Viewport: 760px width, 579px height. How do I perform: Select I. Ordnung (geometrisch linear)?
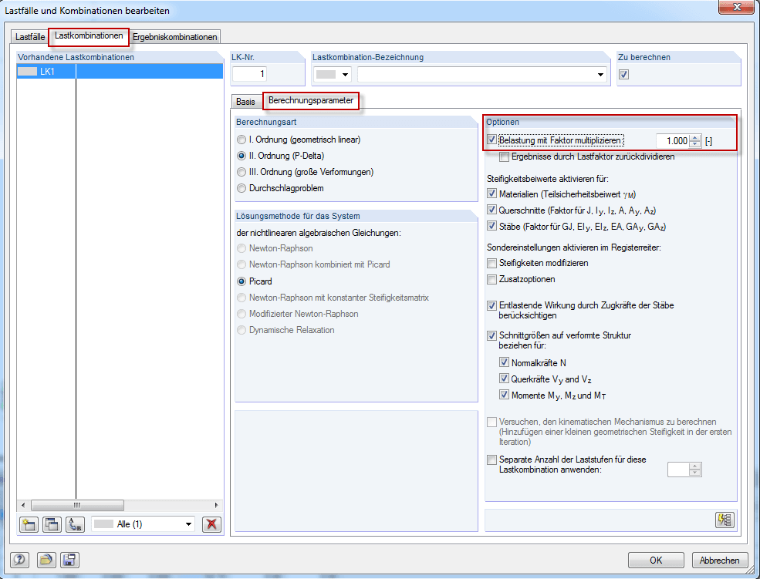point(241,140)
